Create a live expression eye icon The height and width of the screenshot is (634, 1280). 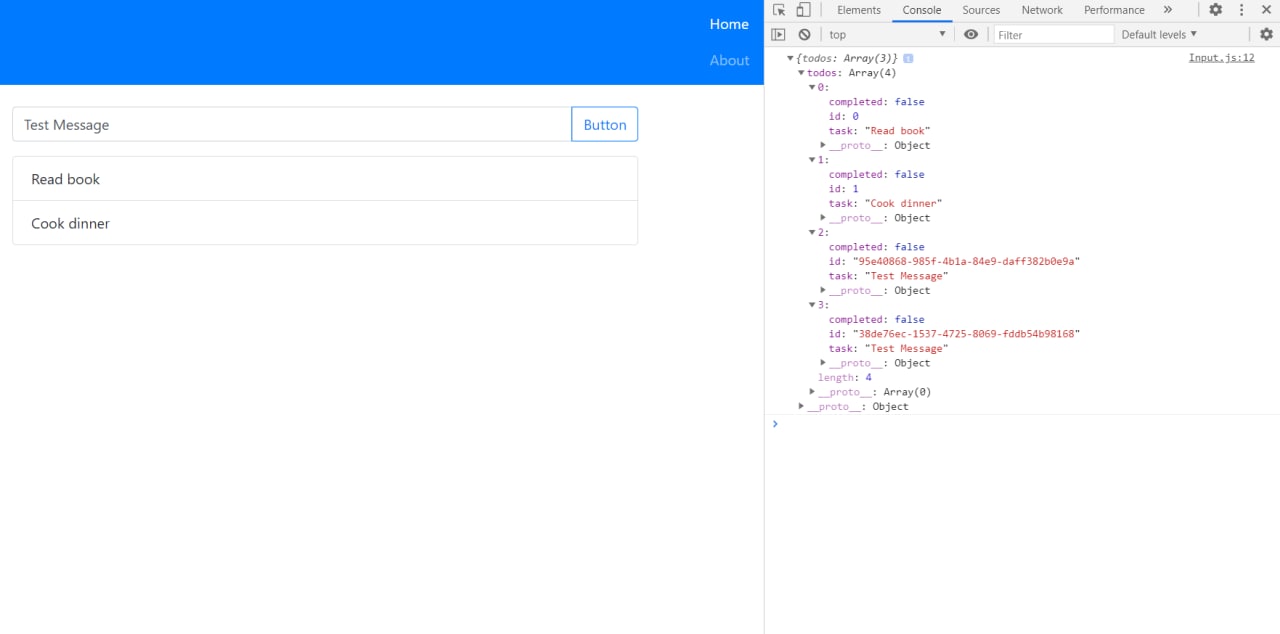(971, 34)
